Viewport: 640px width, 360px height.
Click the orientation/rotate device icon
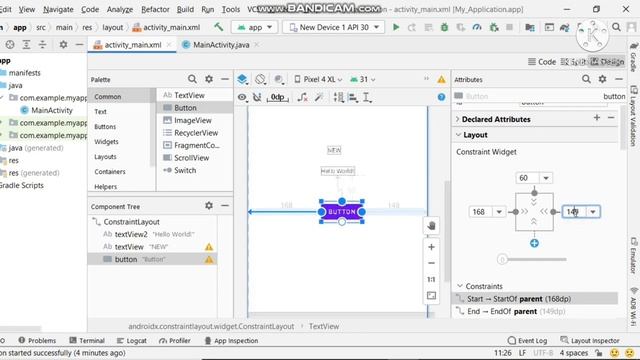click(x=260, y=79)
